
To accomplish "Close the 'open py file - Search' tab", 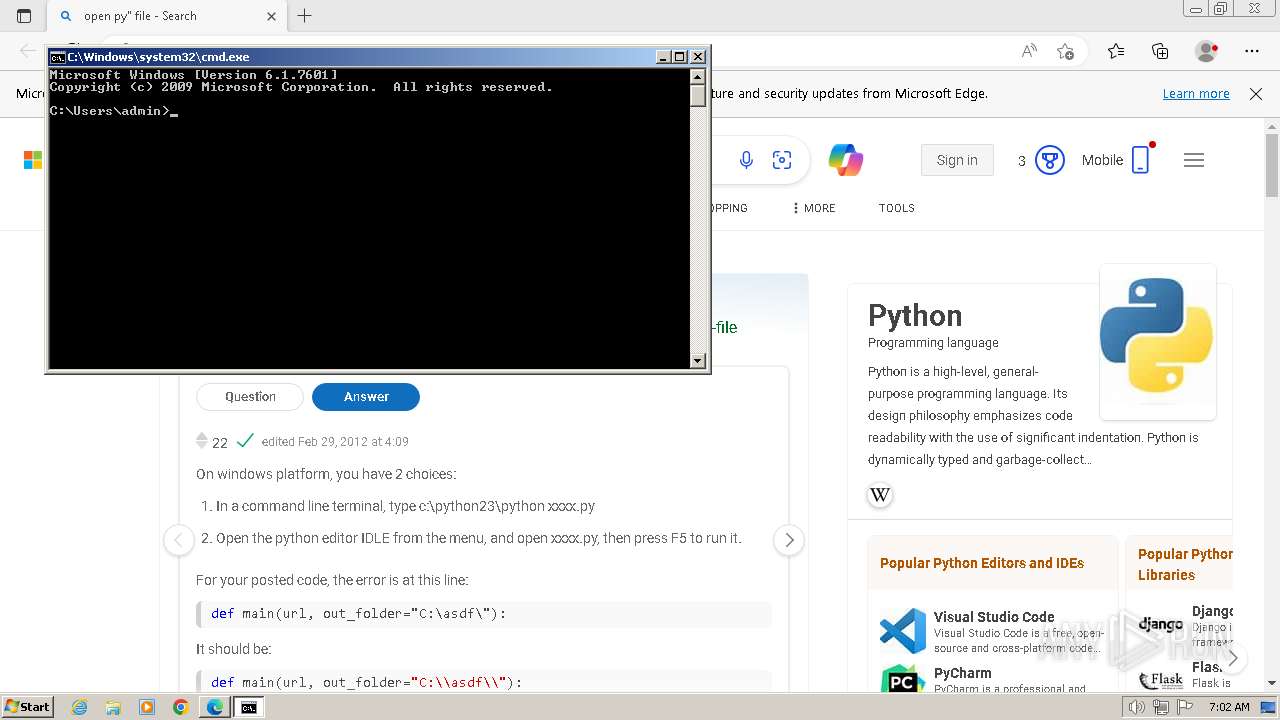I will [271, 16].
